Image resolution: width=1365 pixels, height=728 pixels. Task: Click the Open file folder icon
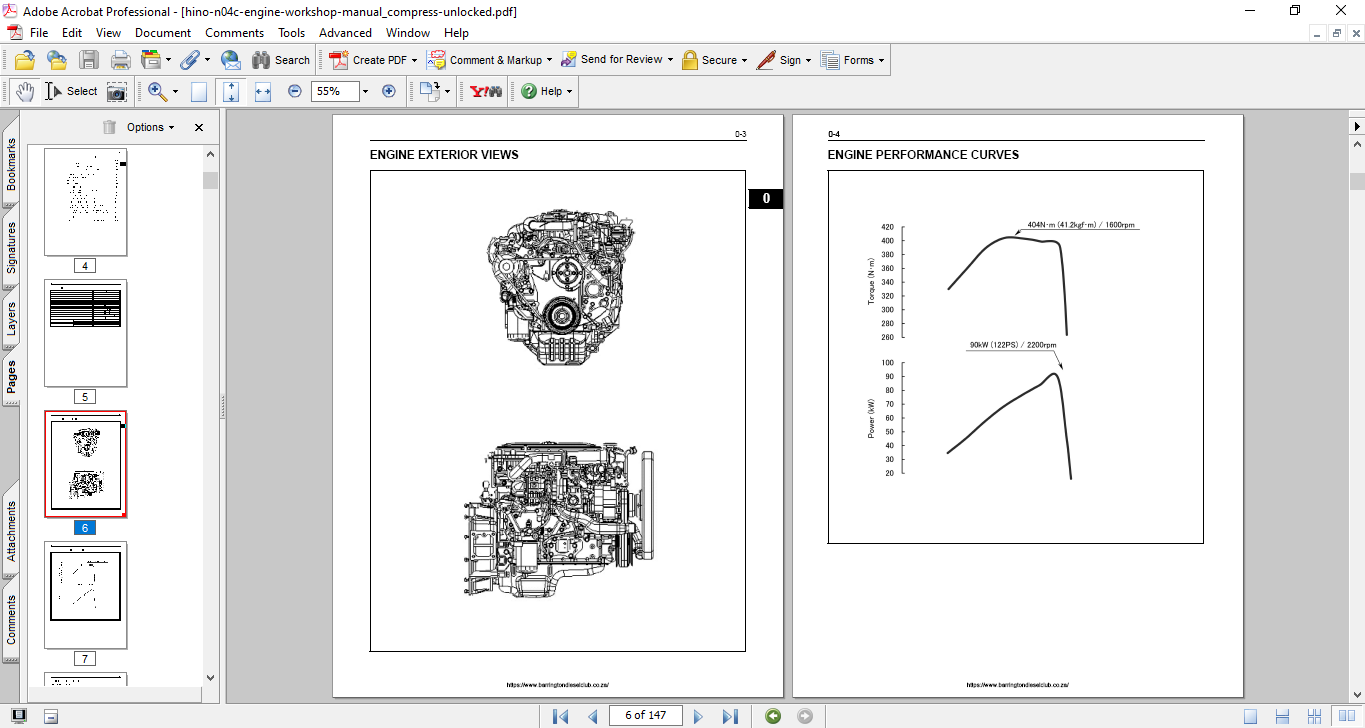(x=24, y=60)
